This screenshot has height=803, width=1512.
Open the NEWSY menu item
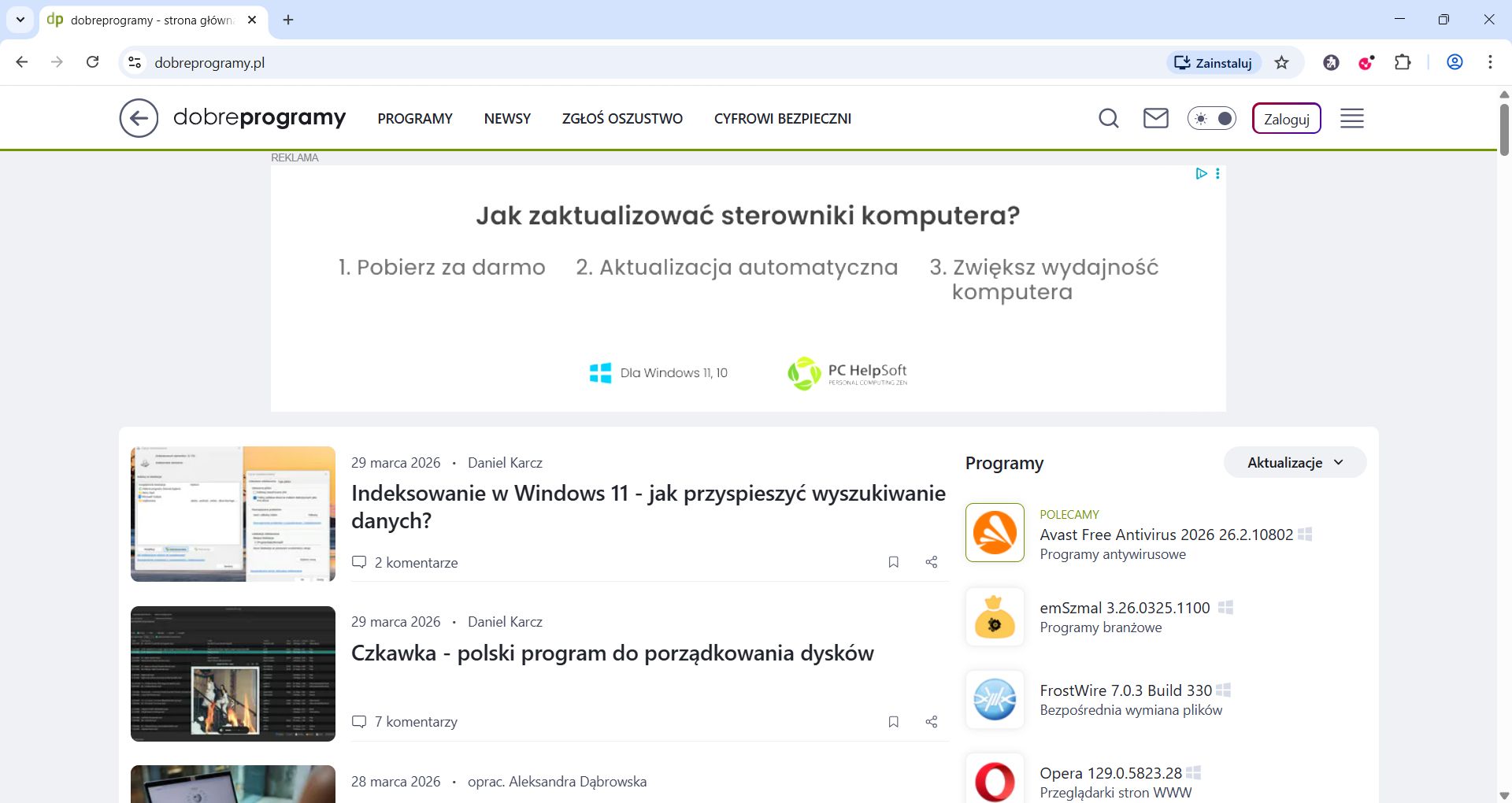(x=507, y=118)
